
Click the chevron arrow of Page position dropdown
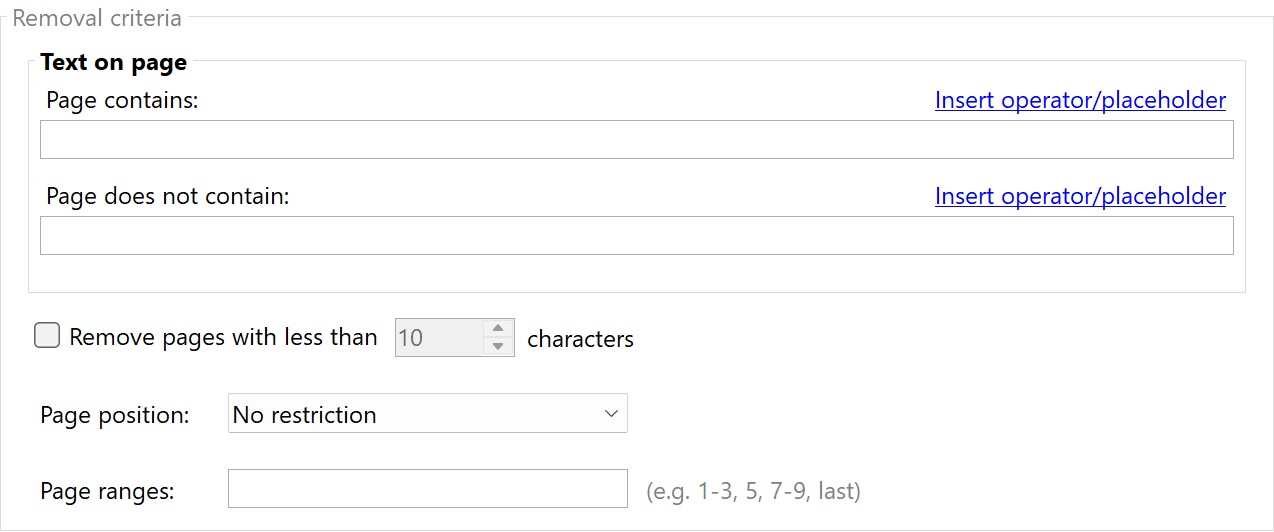tap(612, 414)
